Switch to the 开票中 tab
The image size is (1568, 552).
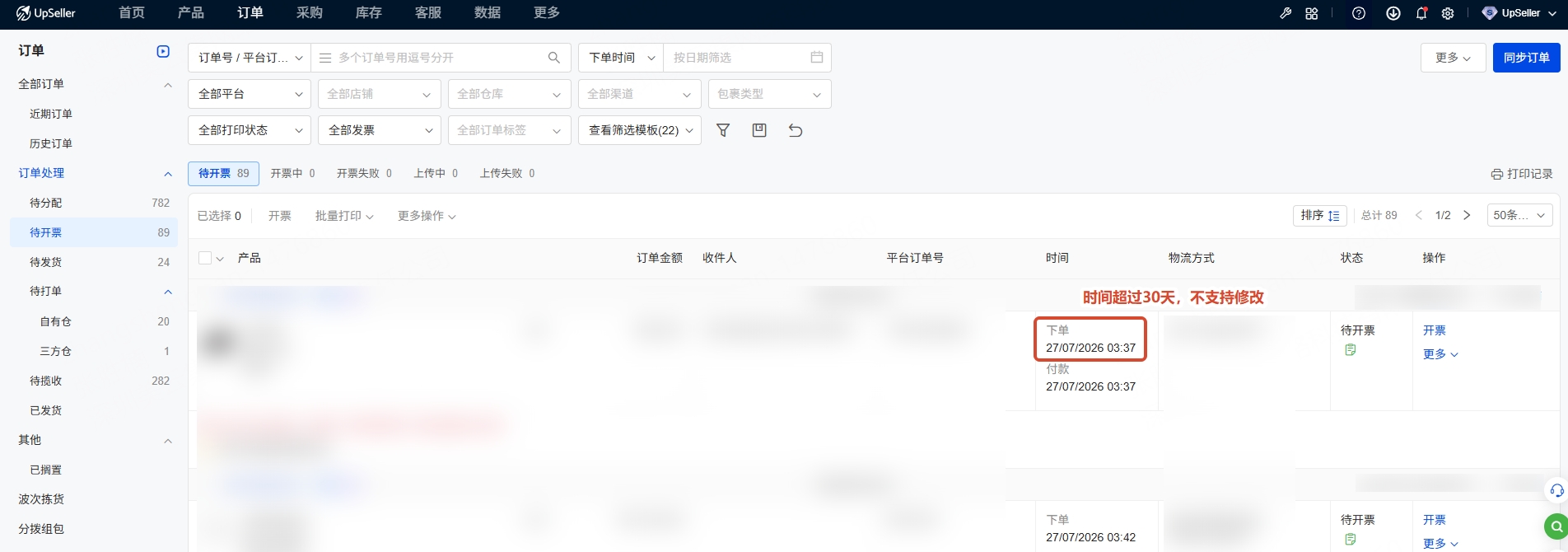(x=292, y=174)
